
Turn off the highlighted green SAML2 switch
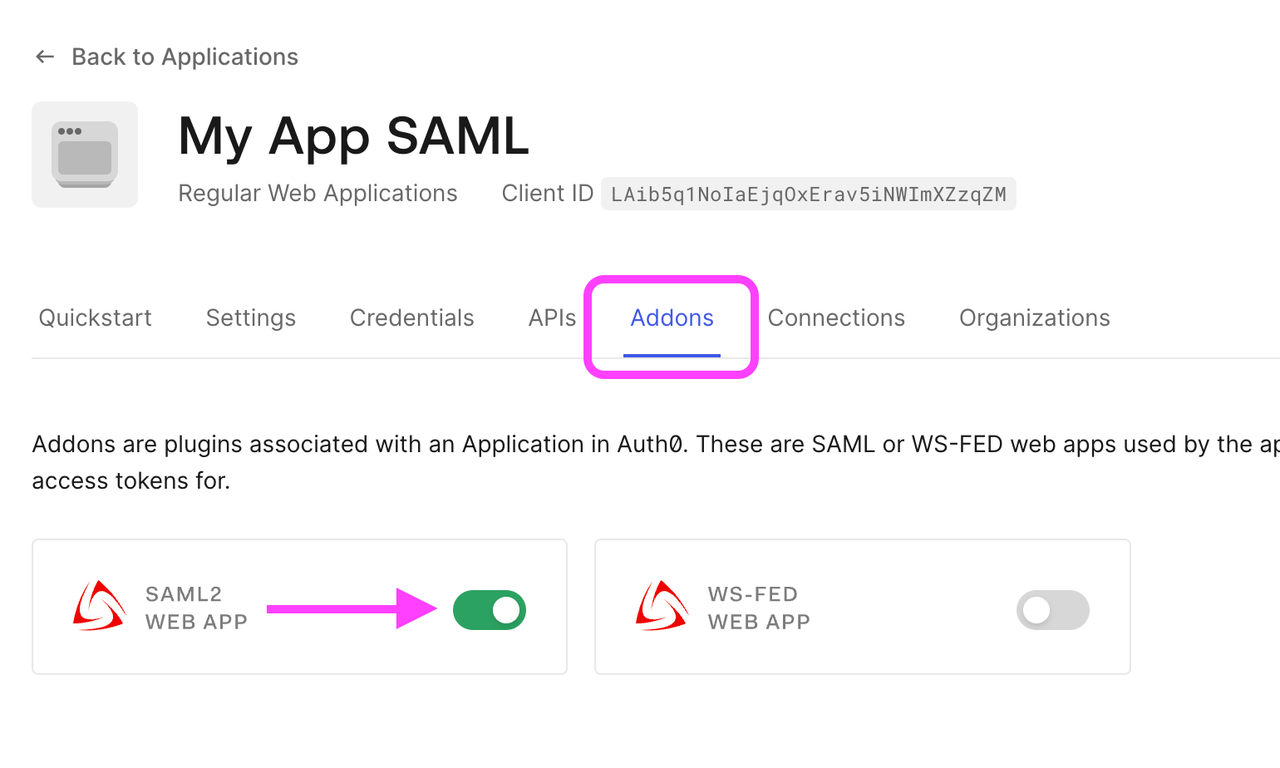(489, 610)
